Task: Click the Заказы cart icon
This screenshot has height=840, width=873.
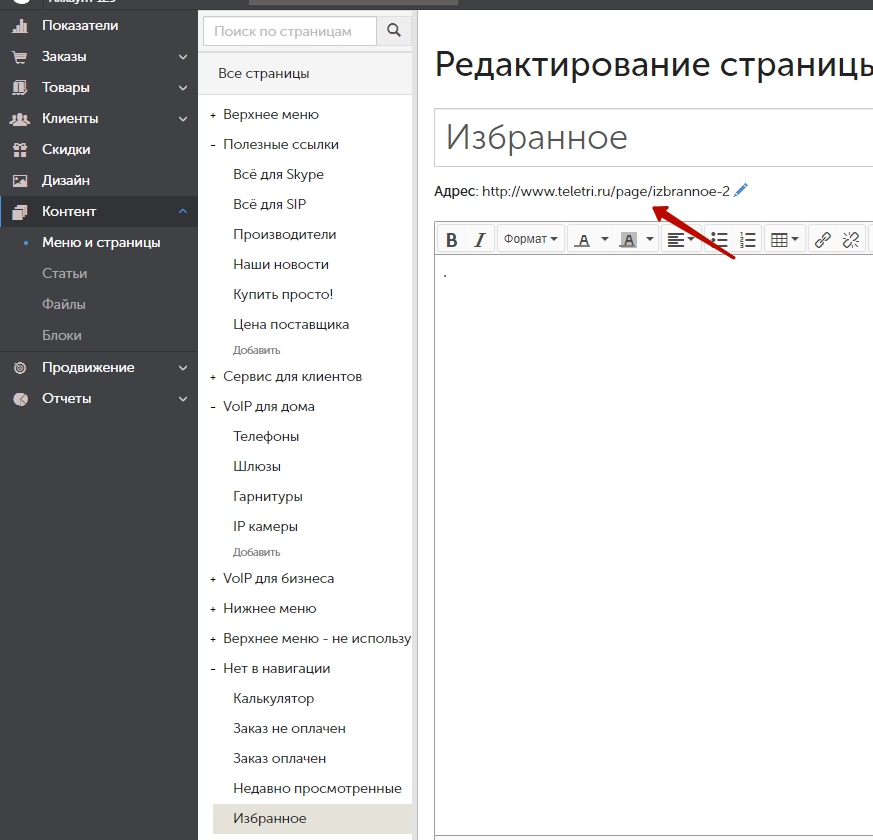Action: 20,57
